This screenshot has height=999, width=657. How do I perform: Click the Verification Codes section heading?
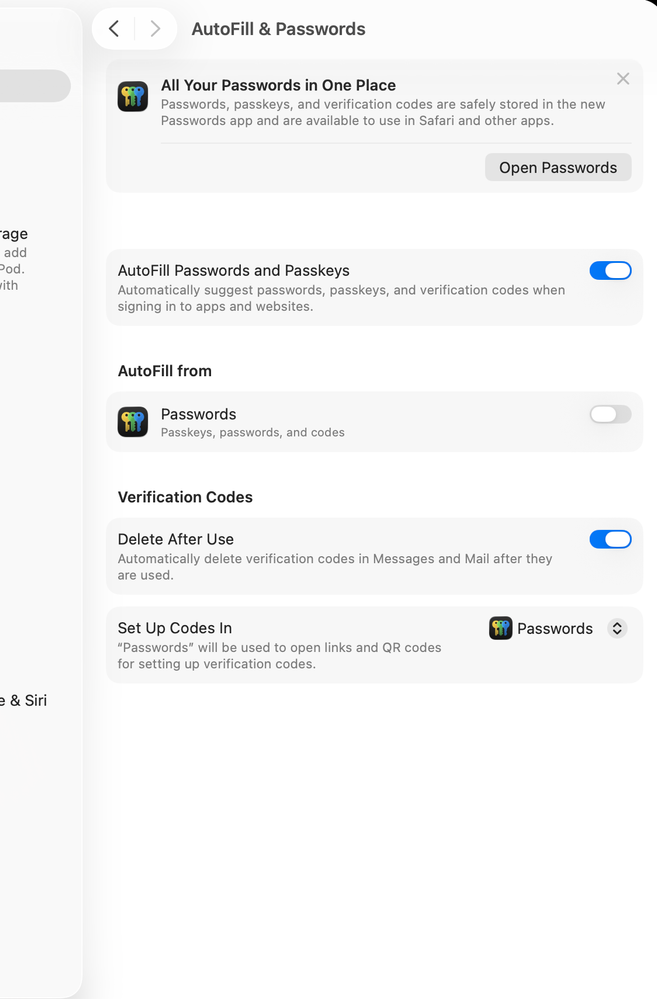[185, 497]
